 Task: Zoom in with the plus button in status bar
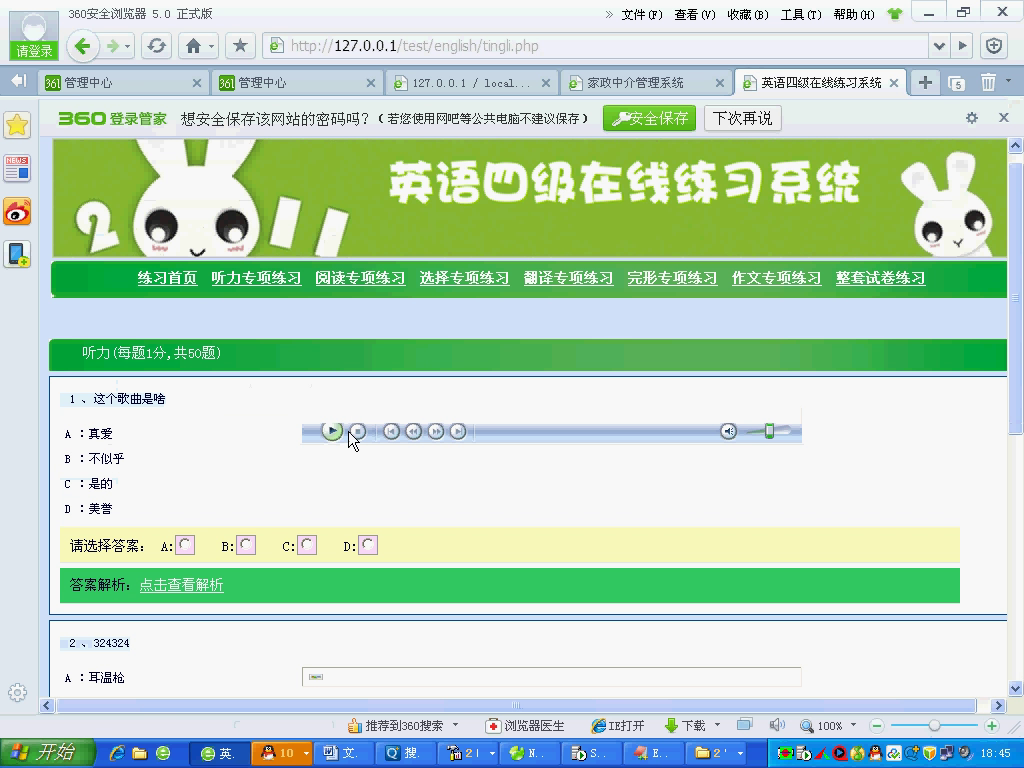(991, 726)
